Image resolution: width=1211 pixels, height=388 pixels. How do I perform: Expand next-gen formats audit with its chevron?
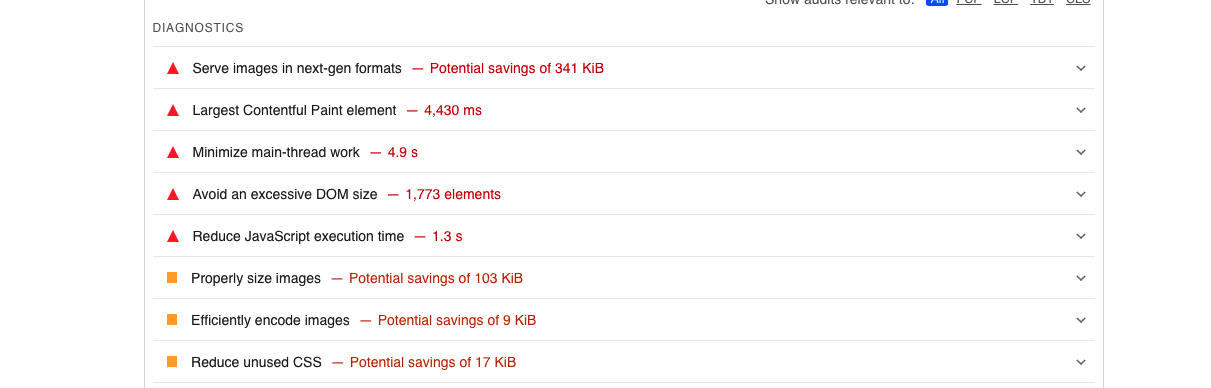1081,68
